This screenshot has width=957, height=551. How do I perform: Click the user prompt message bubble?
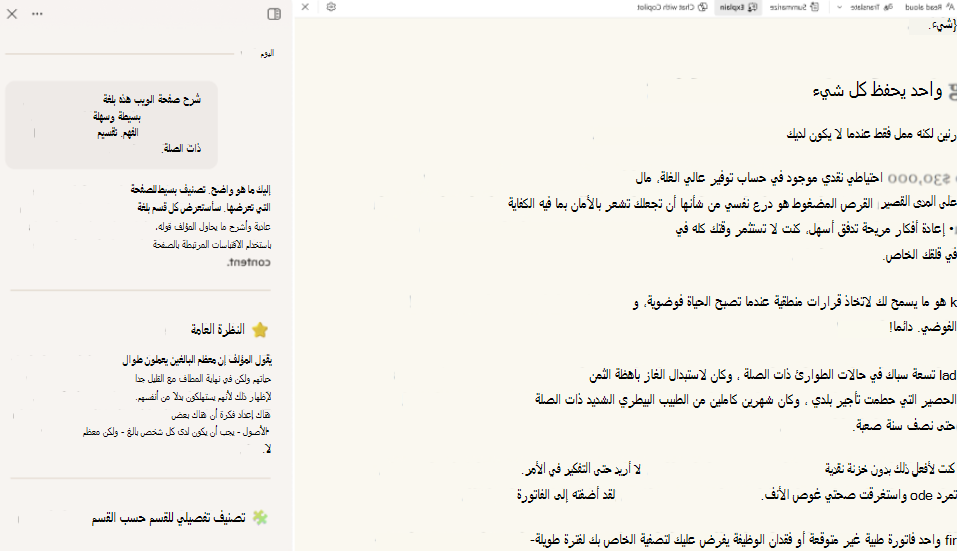pos(112,124)
